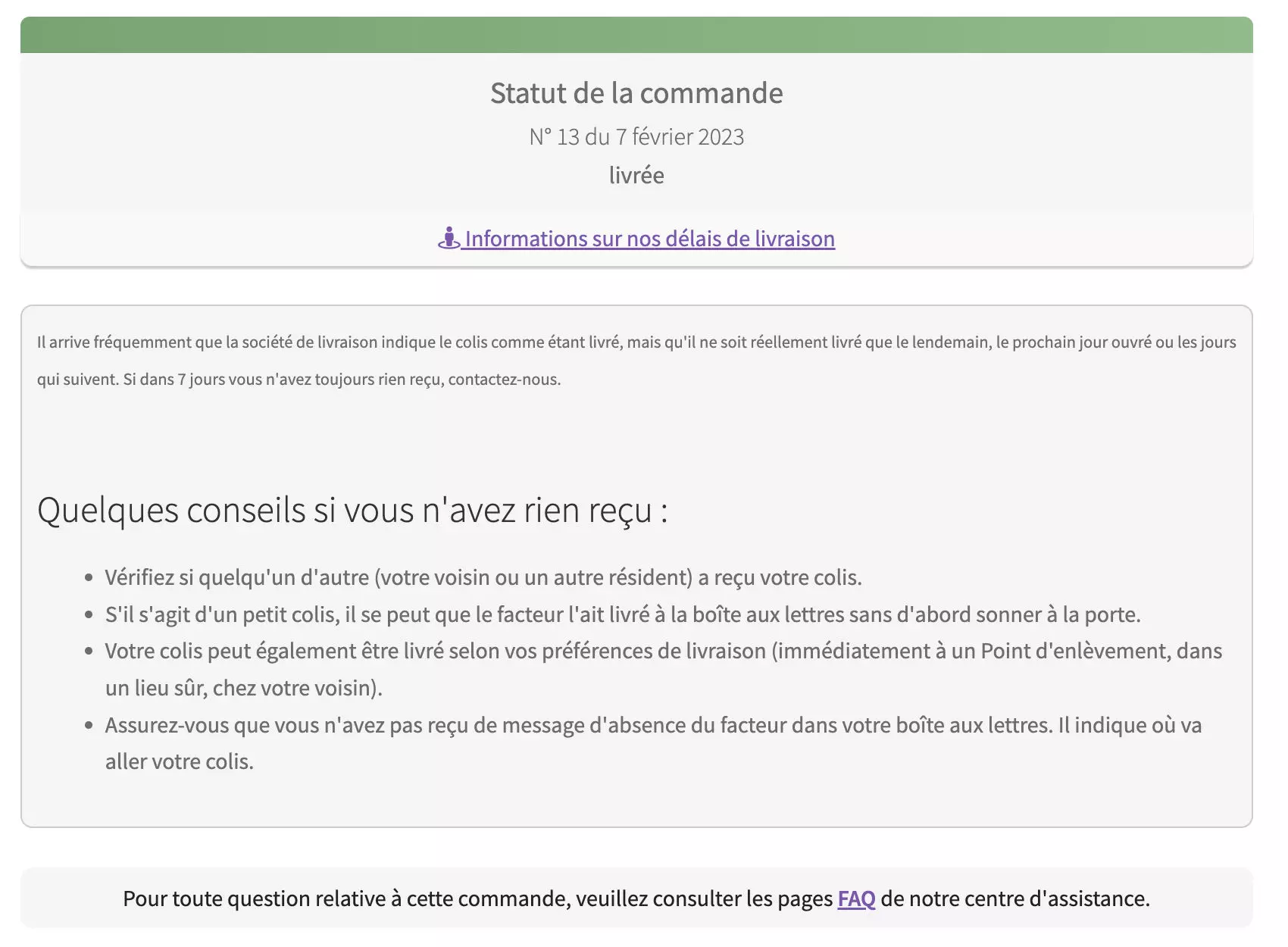The width and height of the screenshot is (1288, 947).
Task: Click the tip starting 'Vérifiez si quelqu'un d'autre'
Action: 483,577
